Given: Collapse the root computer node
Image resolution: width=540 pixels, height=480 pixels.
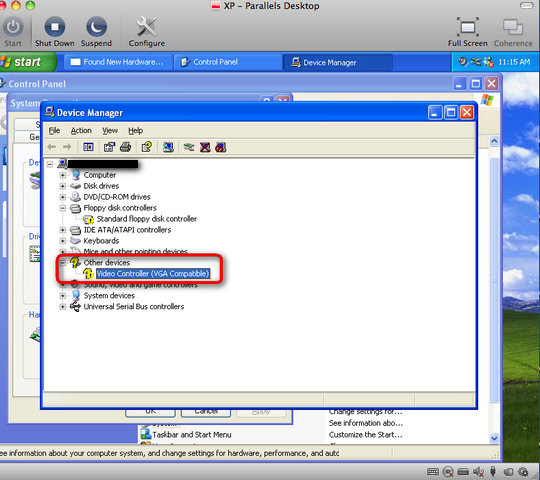Looking at the screenshot, I should click(x=50, y=164).
